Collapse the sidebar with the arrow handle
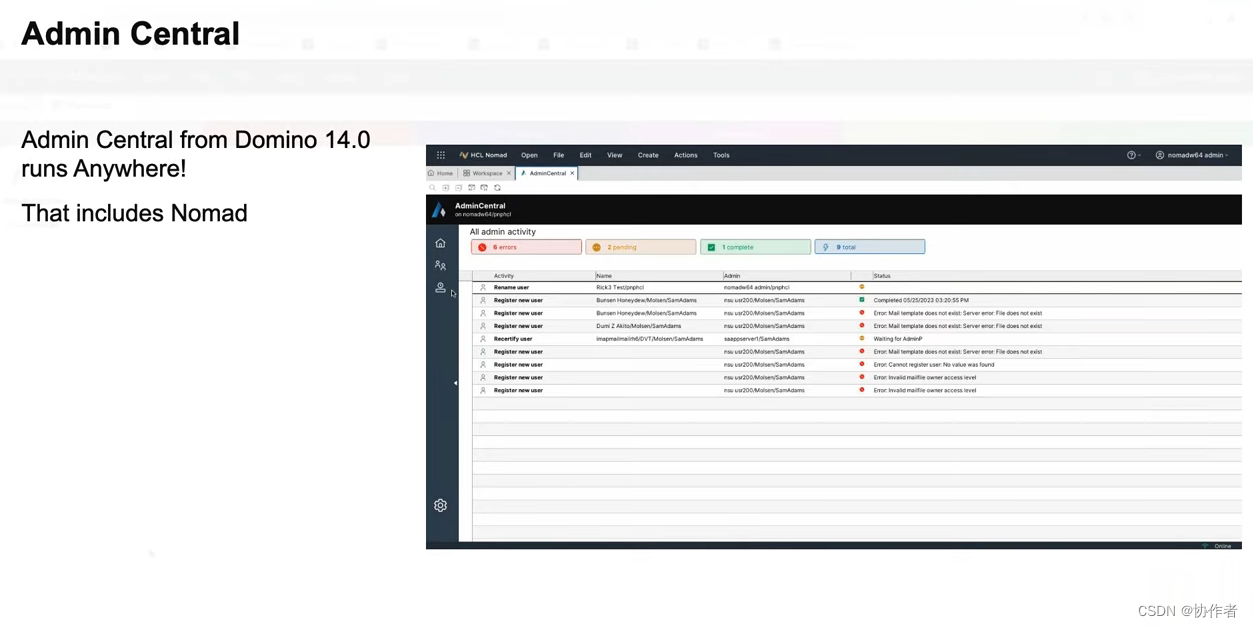The width and height of the screenshot is (1253, 627). (x=455, y=383)
